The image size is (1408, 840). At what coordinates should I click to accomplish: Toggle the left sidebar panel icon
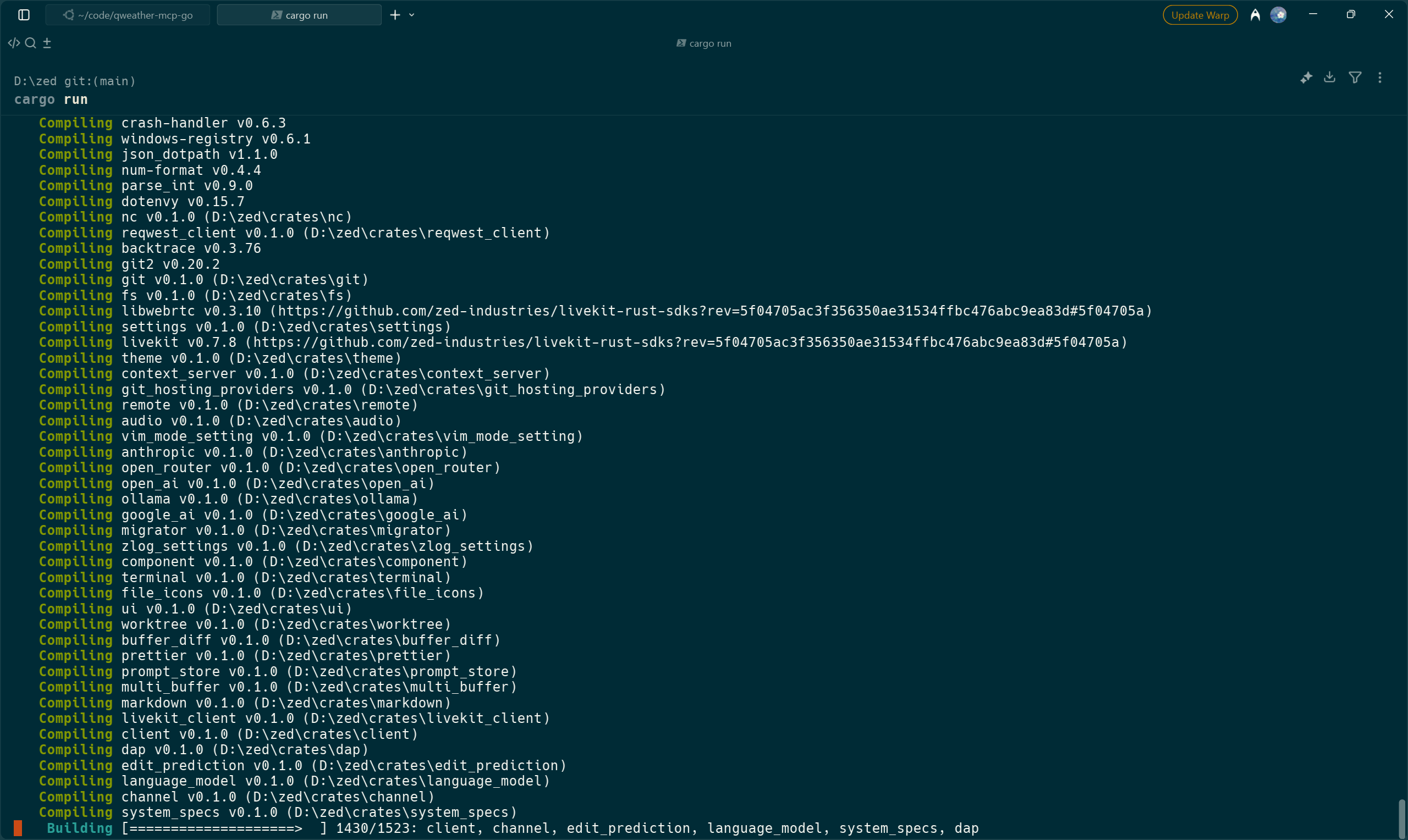(24, 15)
